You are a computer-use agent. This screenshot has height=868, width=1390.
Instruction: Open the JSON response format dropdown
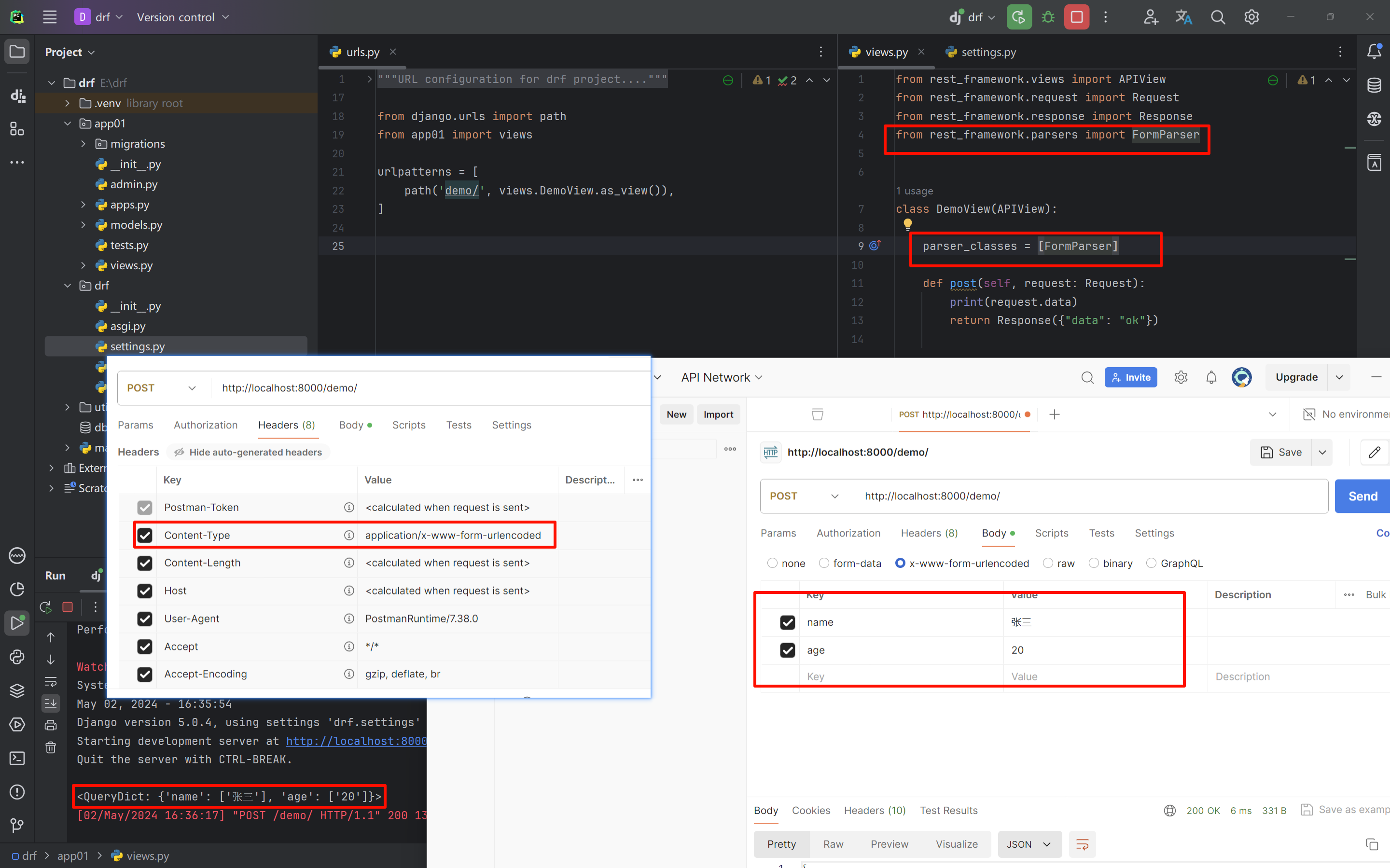[1029, 844]
